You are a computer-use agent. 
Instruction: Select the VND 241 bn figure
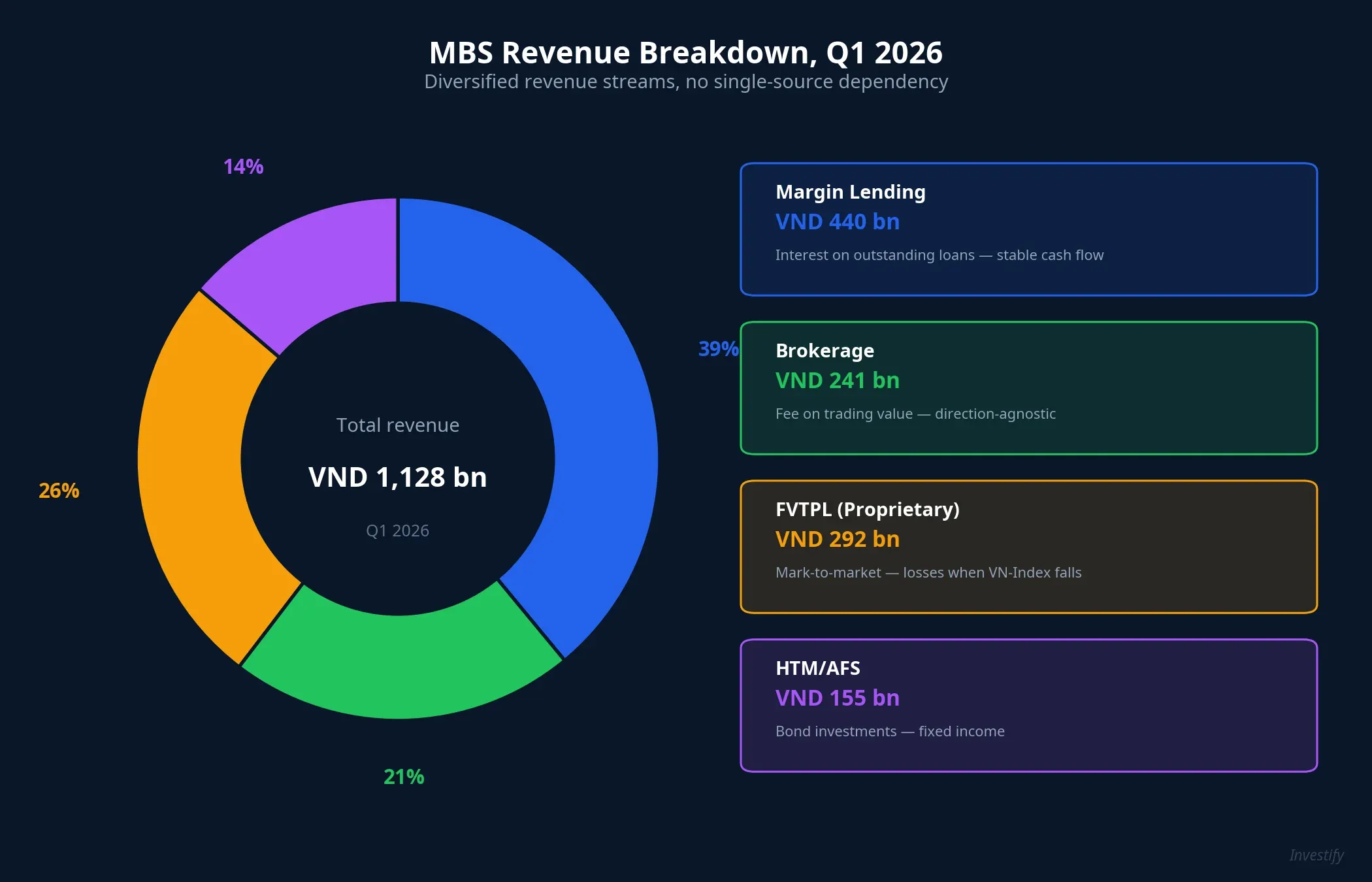tap(837, 380)
